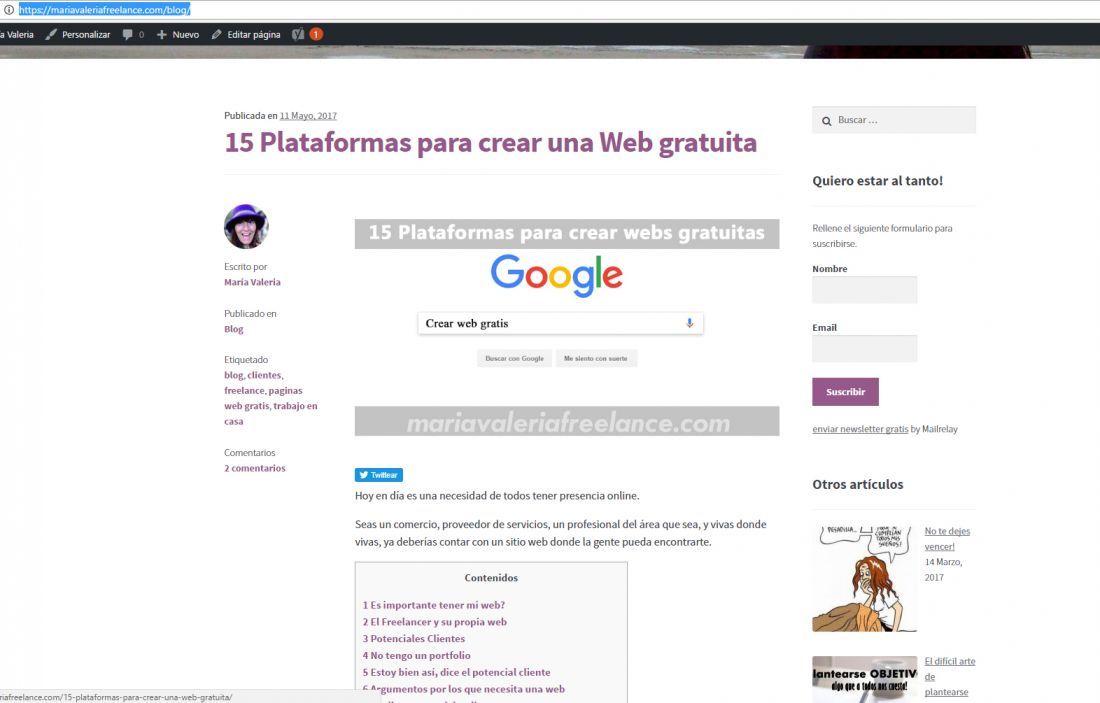Click the Quiero estar al tanto! heading
The height and width of the screenshot is (703, 1100).
tap(878, 180)
